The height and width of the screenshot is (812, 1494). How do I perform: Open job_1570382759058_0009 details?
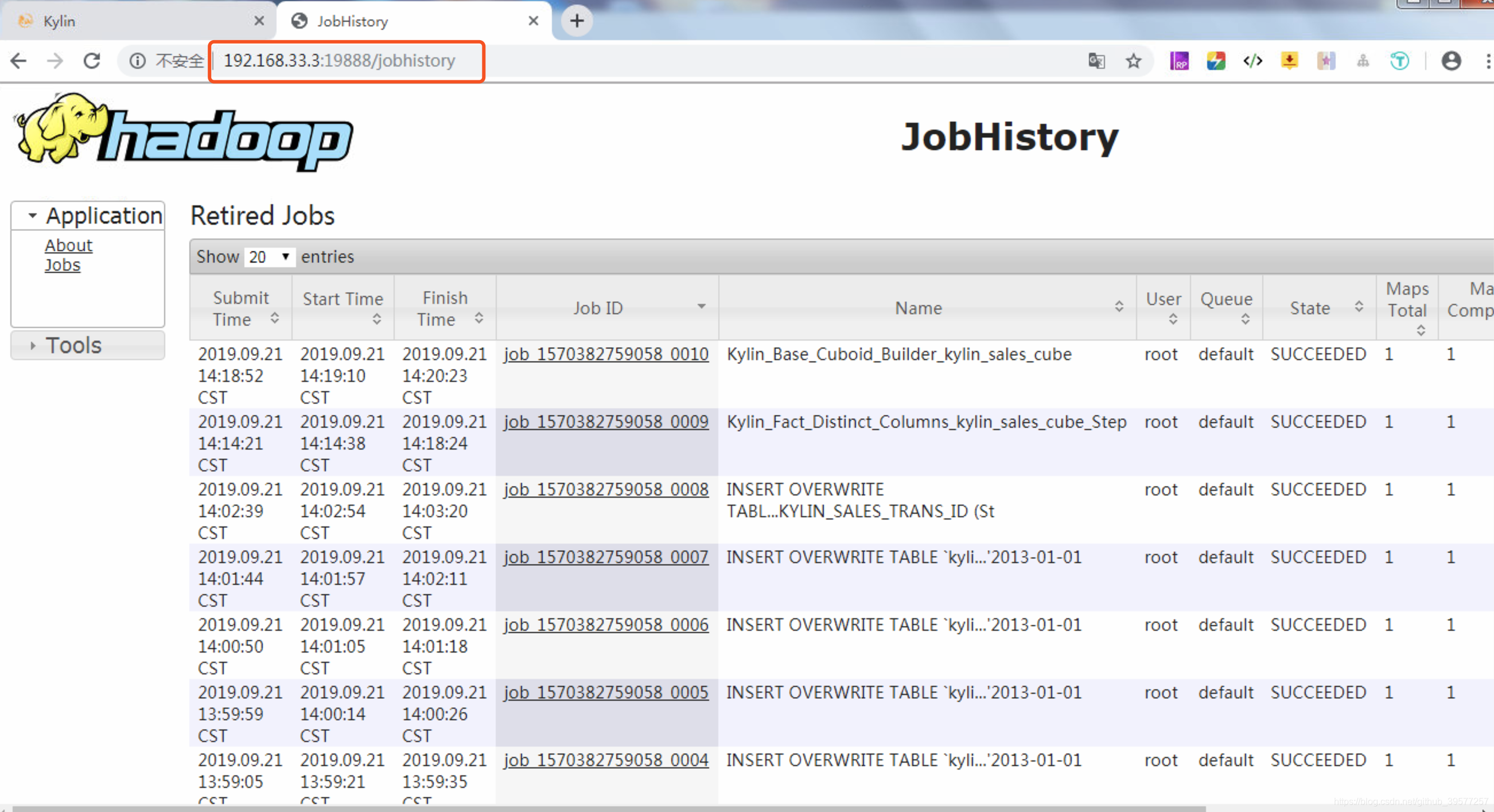(x=605, y=422)
